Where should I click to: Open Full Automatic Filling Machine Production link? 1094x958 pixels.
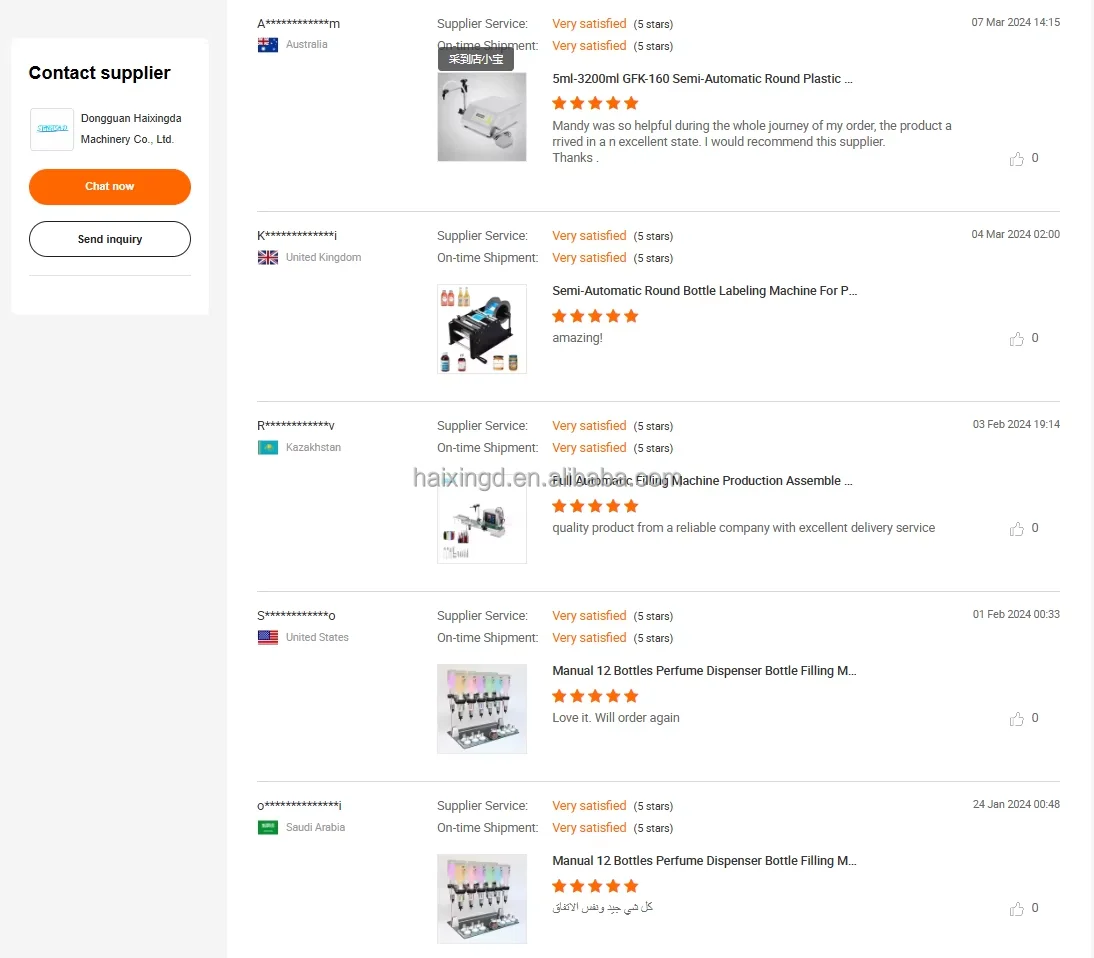(x=703, y=481)
